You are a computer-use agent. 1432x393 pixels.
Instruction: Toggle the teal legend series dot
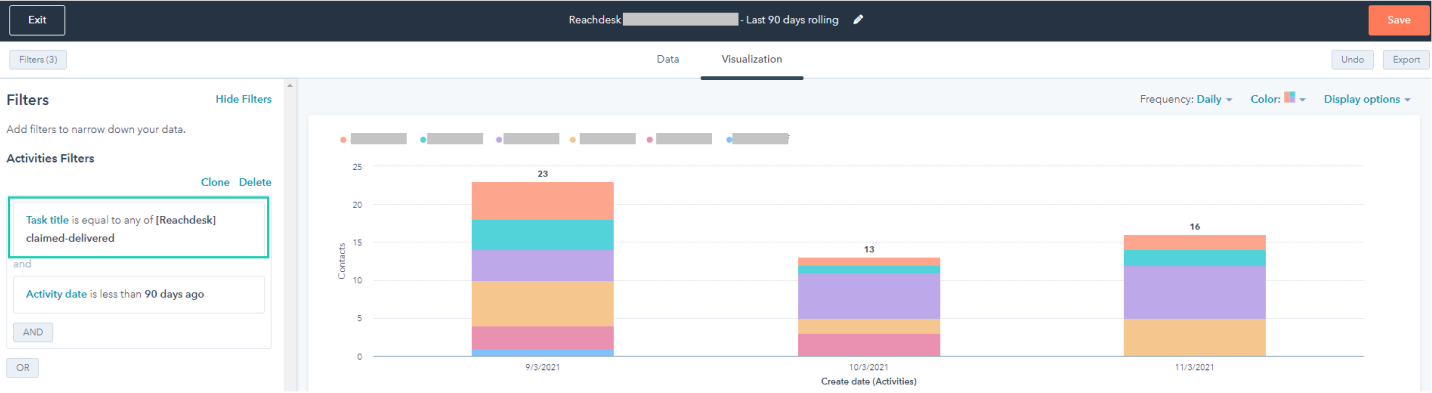click(x=424, y=140)
